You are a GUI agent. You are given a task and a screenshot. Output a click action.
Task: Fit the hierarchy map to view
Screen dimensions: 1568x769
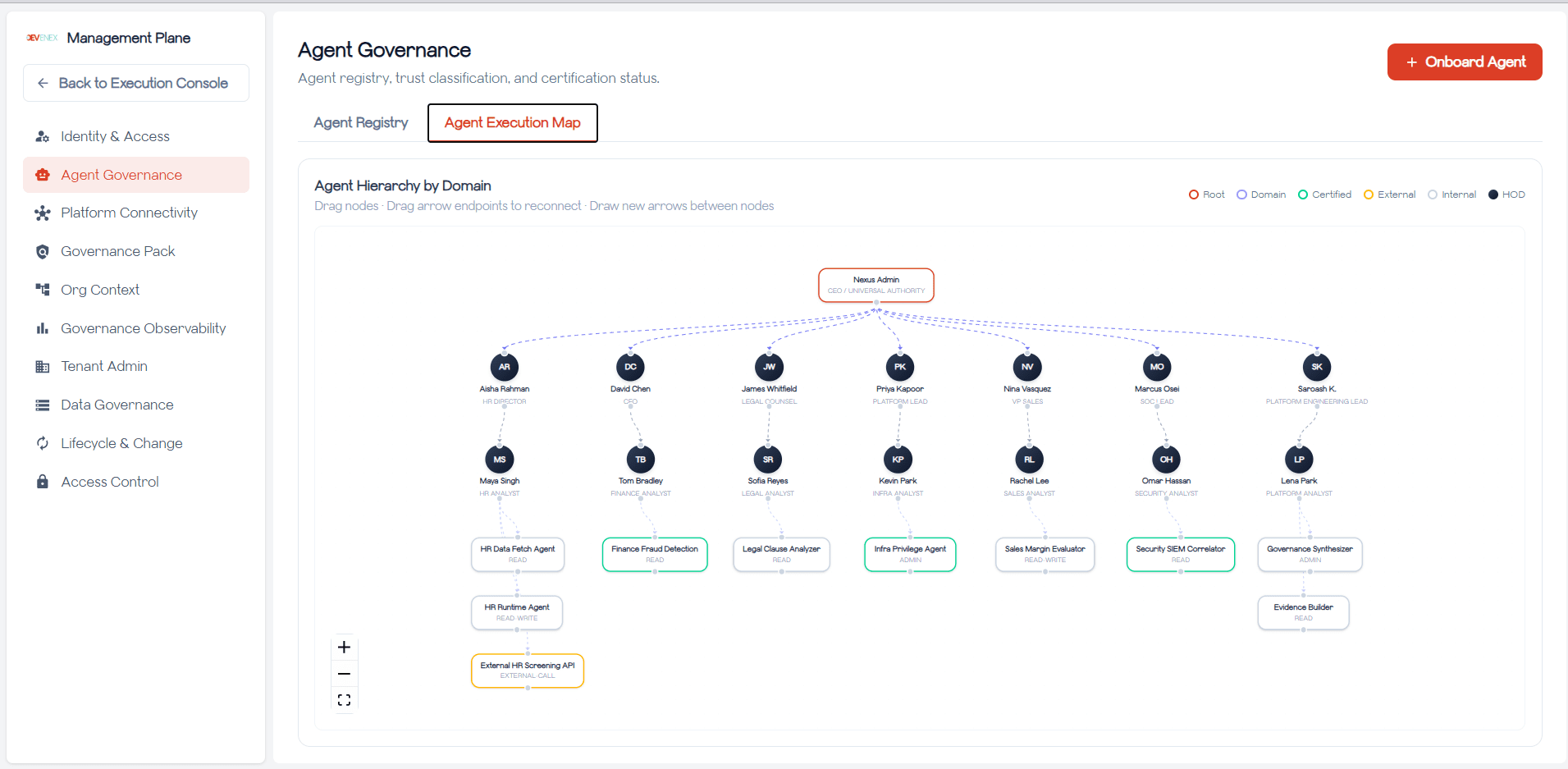point(345,700)
